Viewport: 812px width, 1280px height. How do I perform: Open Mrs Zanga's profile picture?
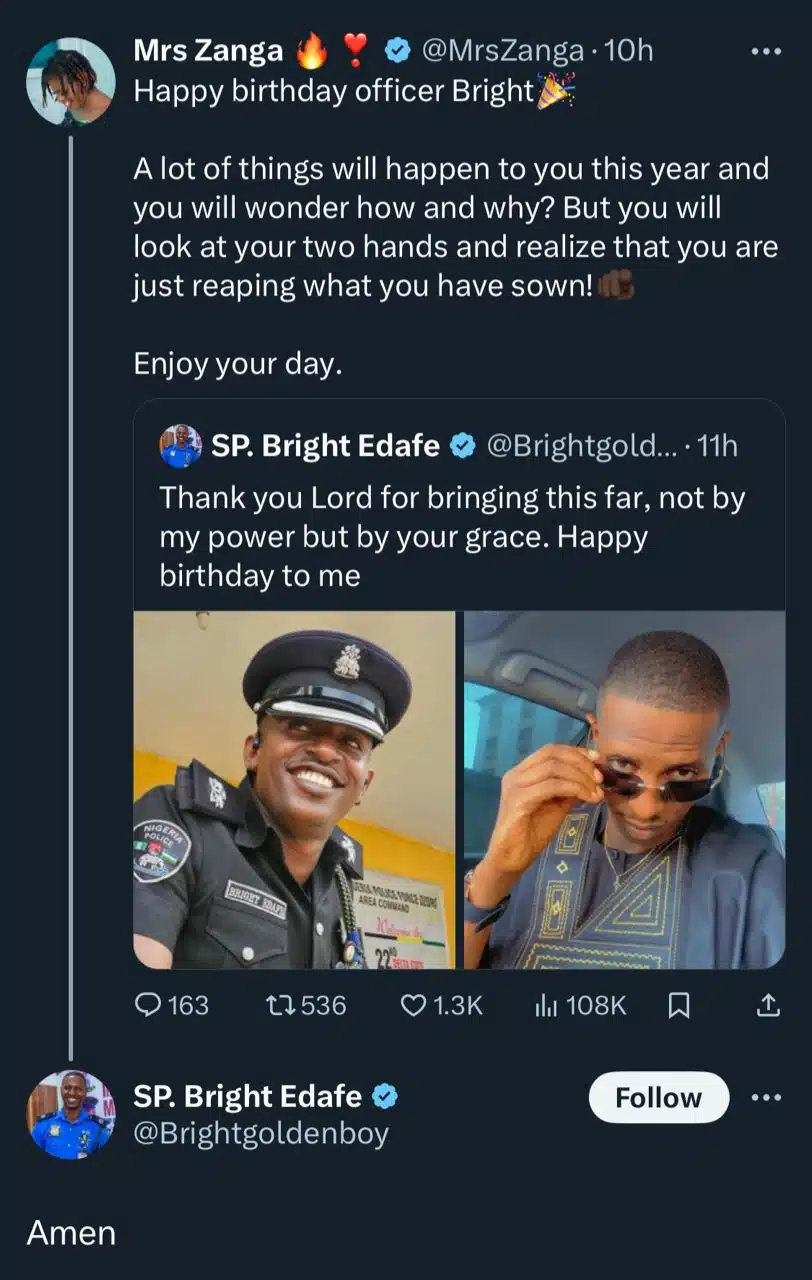[x=70, y=80]
